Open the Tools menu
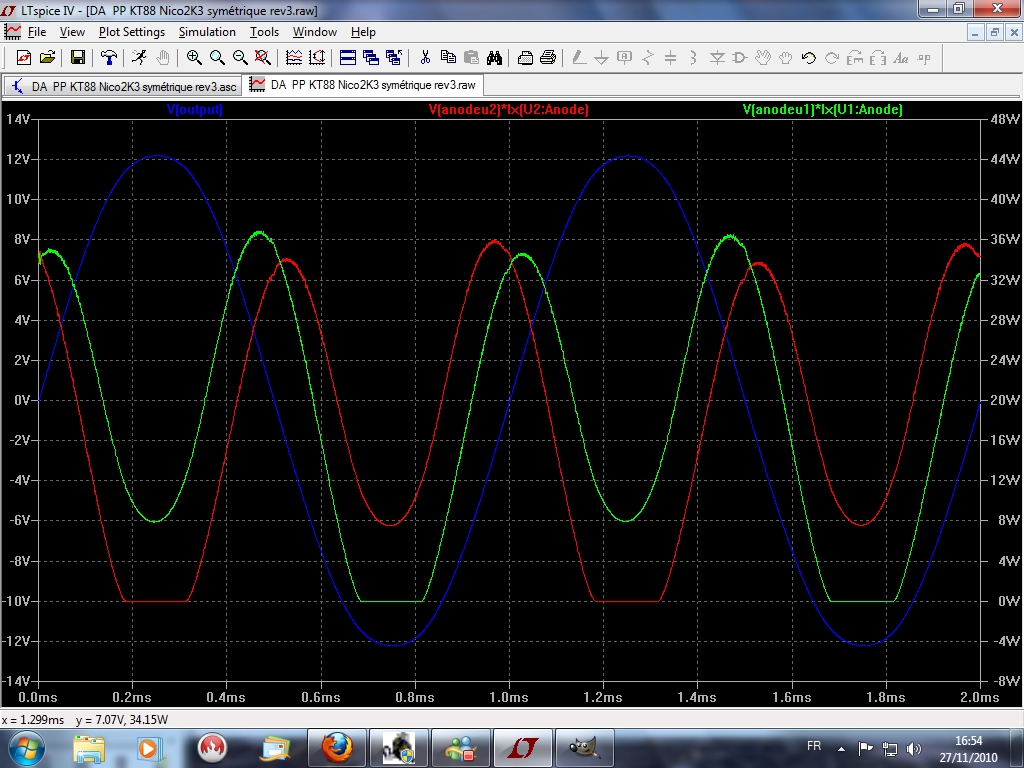Viewport: 1024px width, 768px height. pyautogui.click(x=264, y=31)
